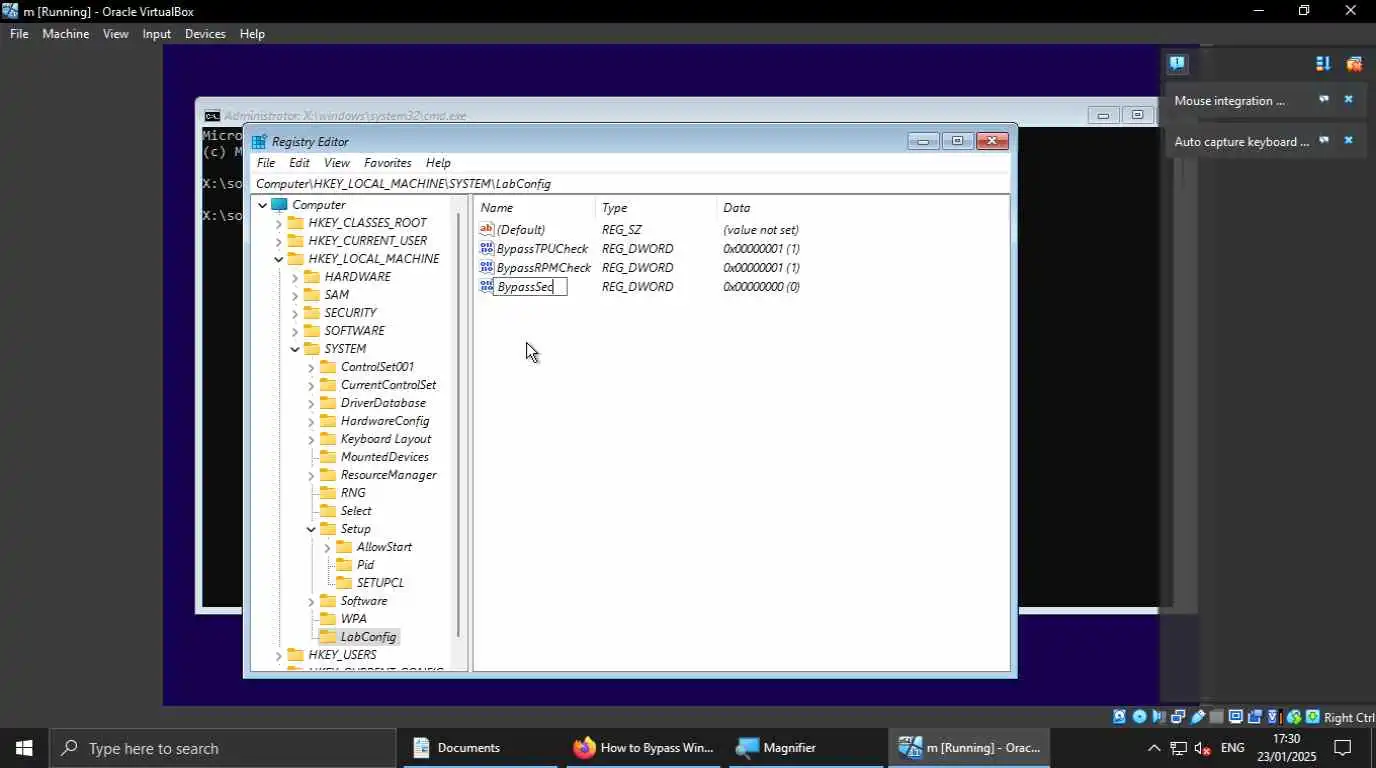Screen dimensions: 1376x768
Task: Select the BypassTPUCheck value name
Action: [542, 248]
